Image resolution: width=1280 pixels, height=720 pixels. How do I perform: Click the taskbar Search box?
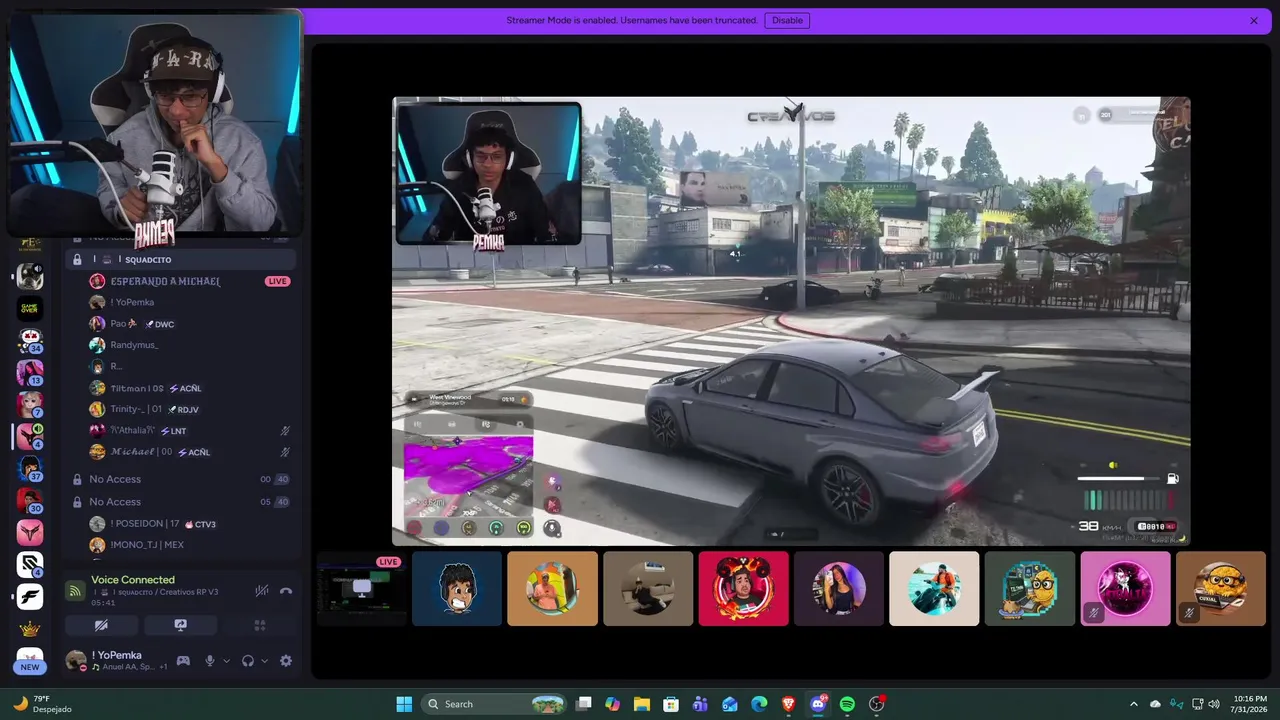coord(494,704)
